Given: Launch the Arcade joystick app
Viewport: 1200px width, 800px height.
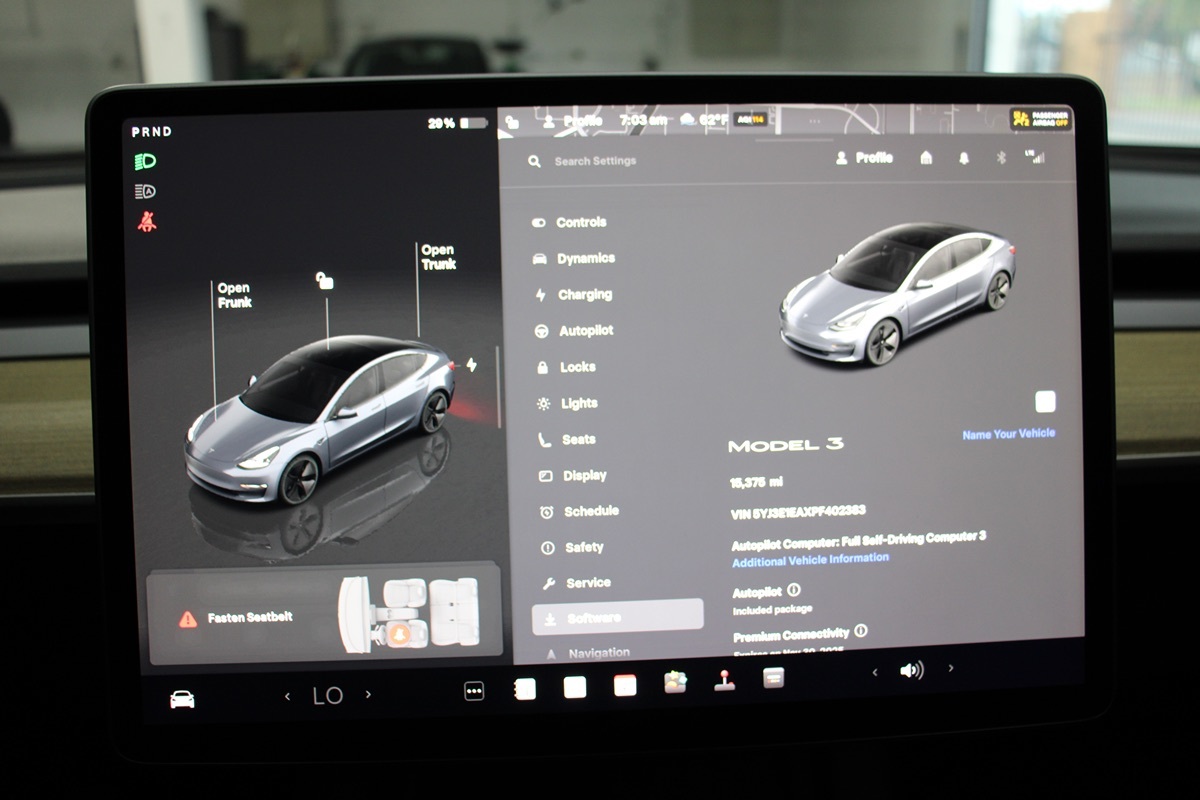Looking at the screenshot, I should [x=724, y=680].
